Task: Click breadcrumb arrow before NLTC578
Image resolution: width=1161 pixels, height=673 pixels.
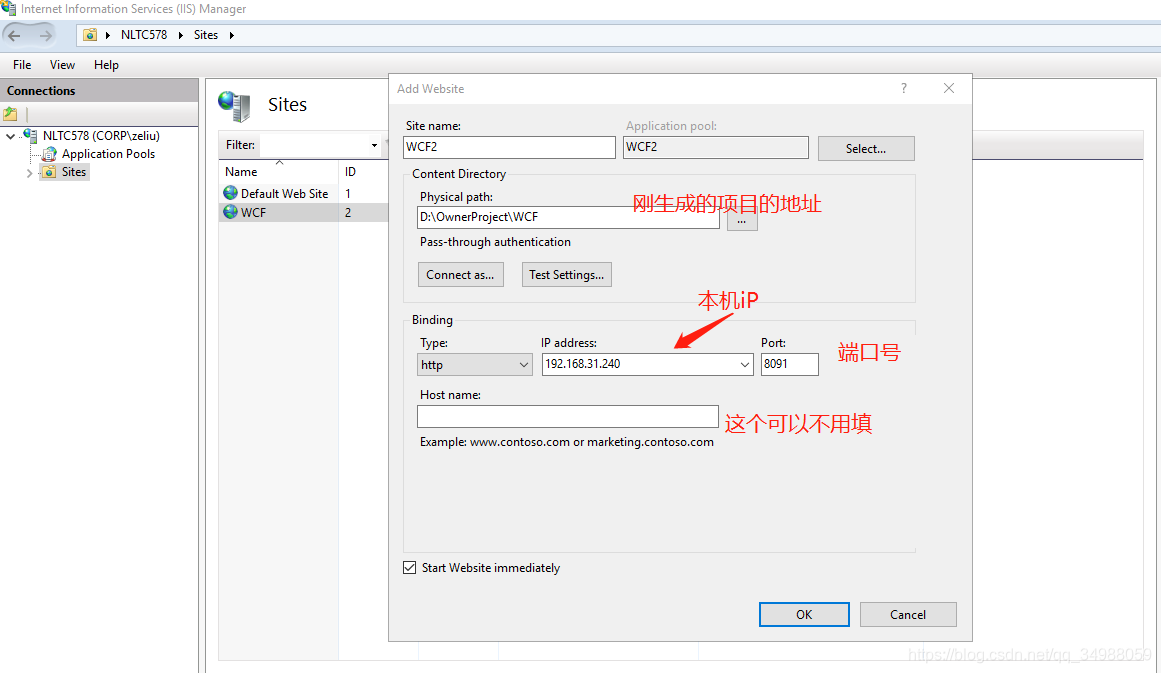Action: click(108, 35)
